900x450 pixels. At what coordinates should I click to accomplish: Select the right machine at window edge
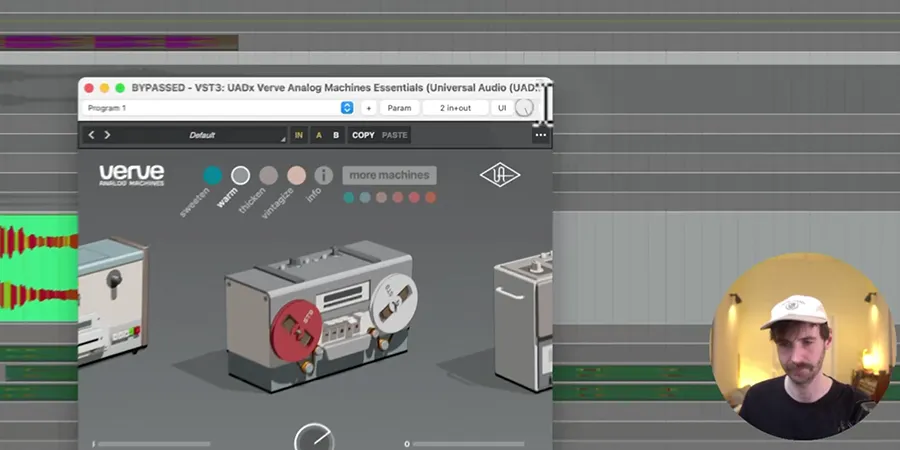523,321
